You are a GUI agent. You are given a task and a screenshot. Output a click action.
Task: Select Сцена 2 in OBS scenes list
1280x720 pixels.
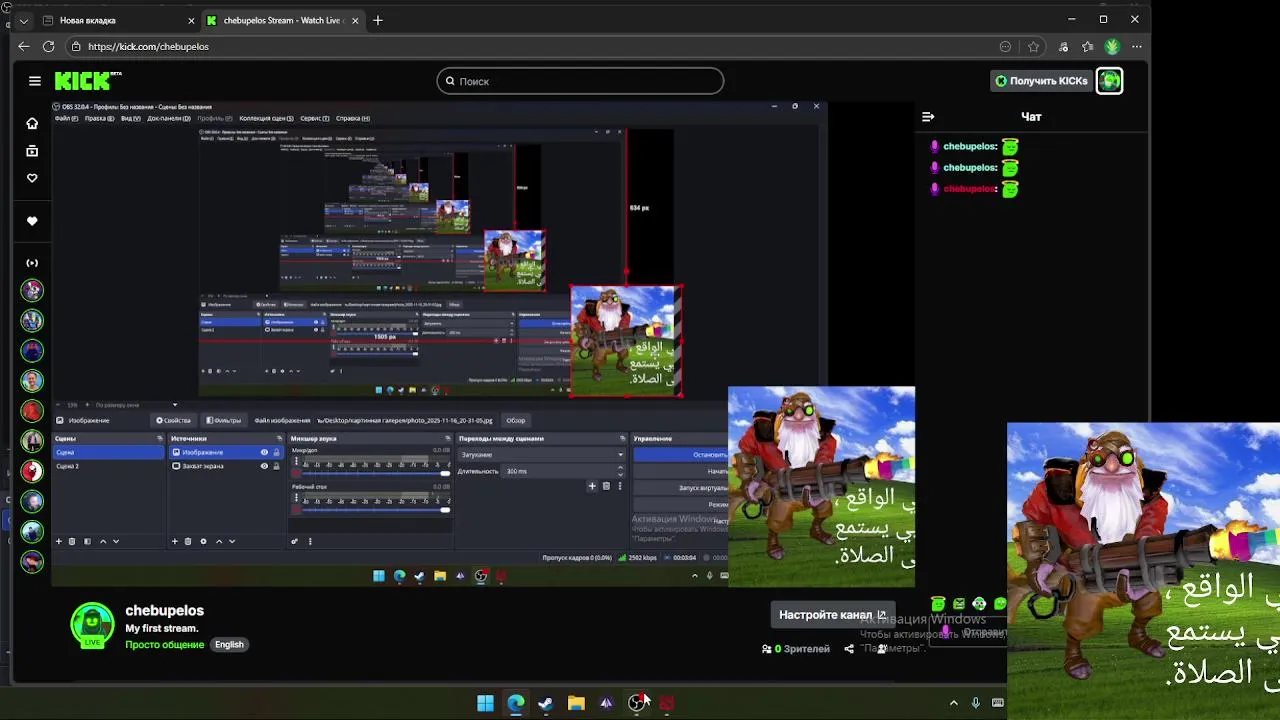108,466
